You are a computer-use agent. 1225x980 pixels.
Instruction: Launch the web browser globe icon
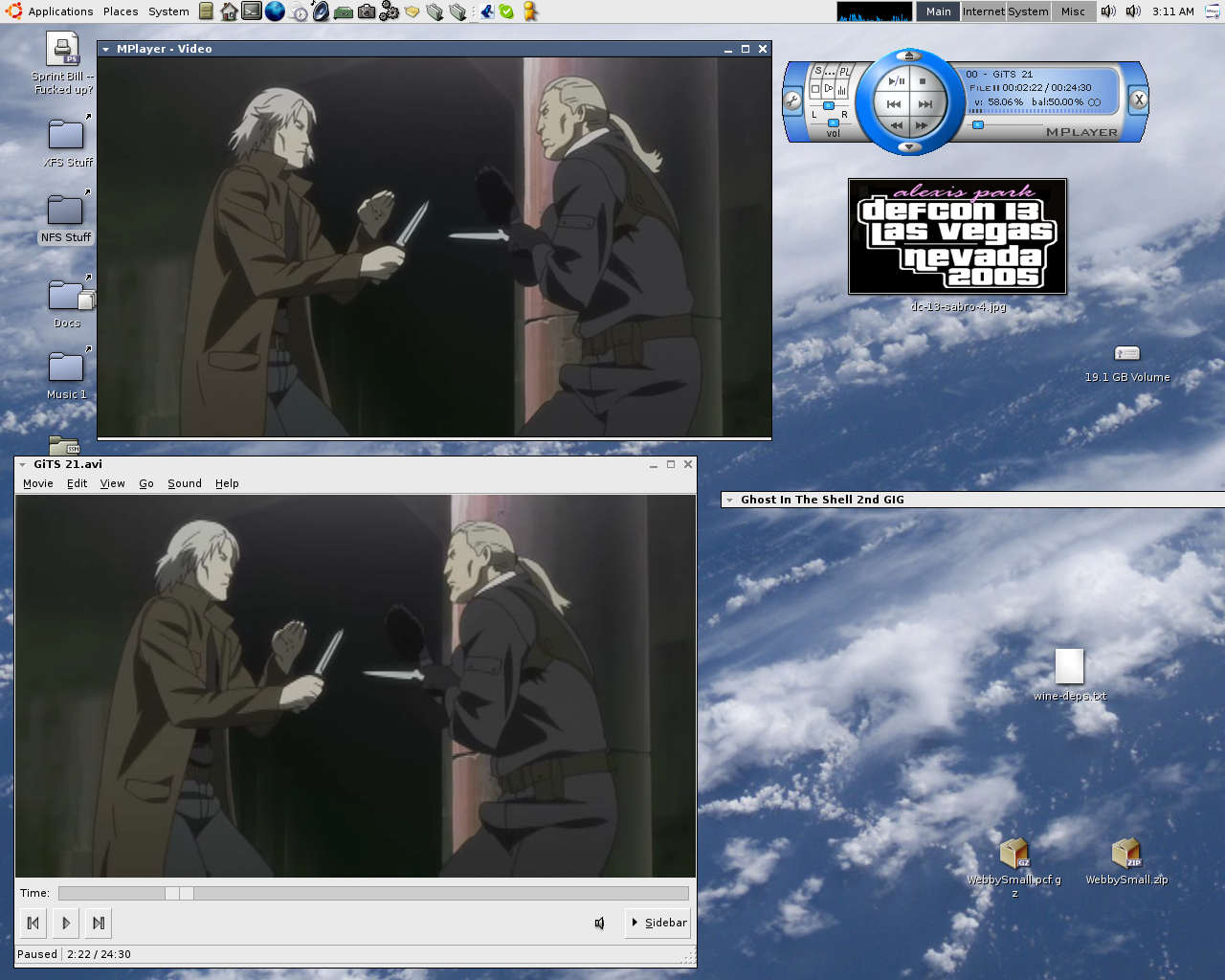(x=275, y=11)
